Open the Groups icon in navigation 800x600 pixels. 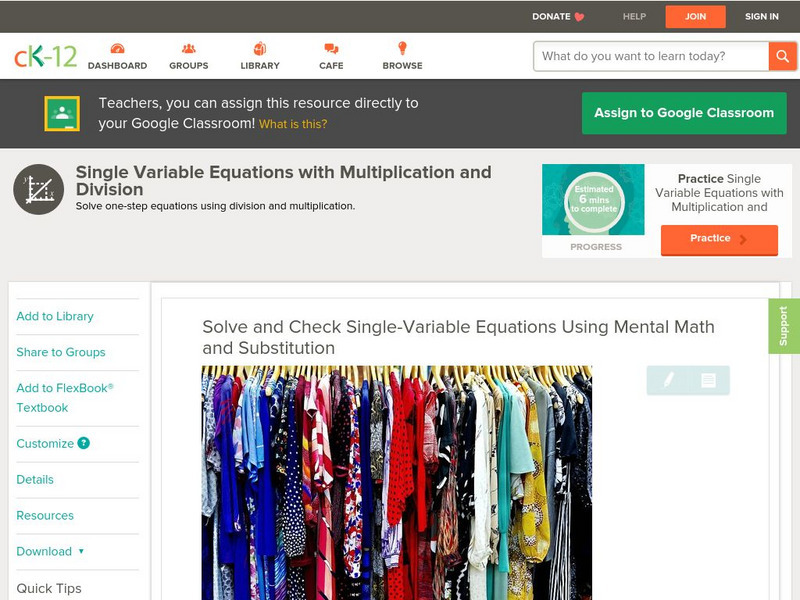click(x=188, y=49)
